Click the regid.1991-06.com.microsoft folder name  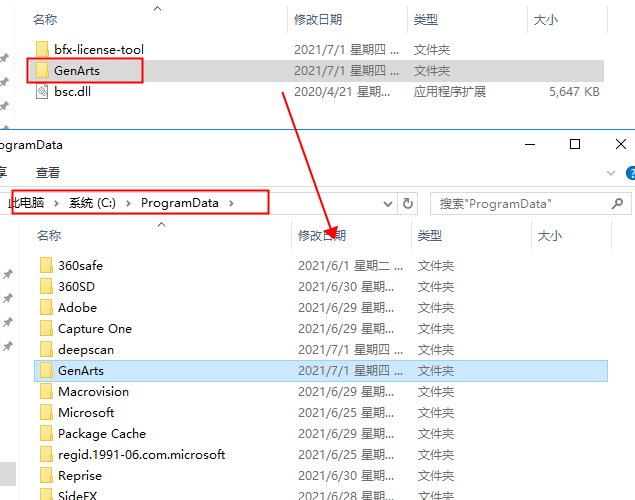(x=141, y=455)
